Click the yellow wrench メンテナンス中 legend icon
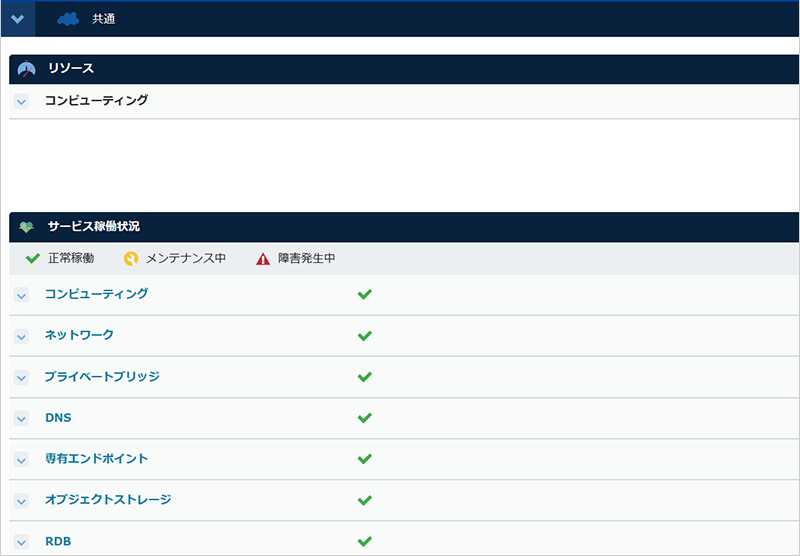This screenshot has height=556, width=800. (131, 259)
